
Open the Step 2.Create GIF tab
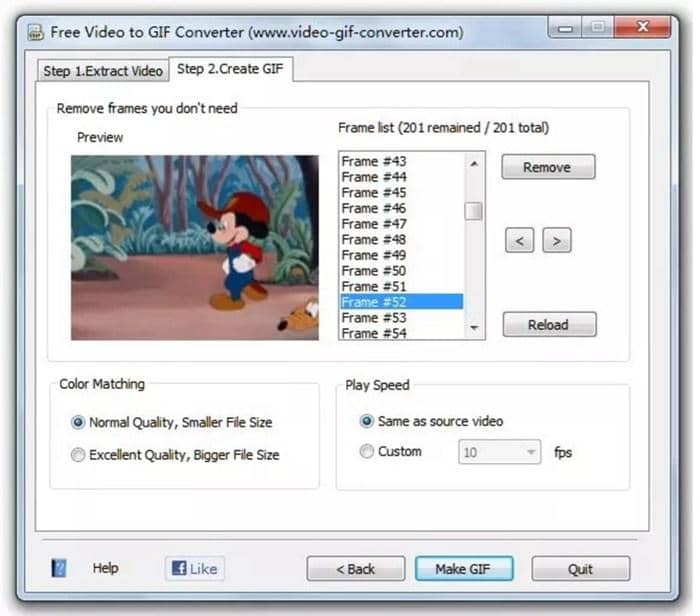pyautogui.click(x=230, y=69)
